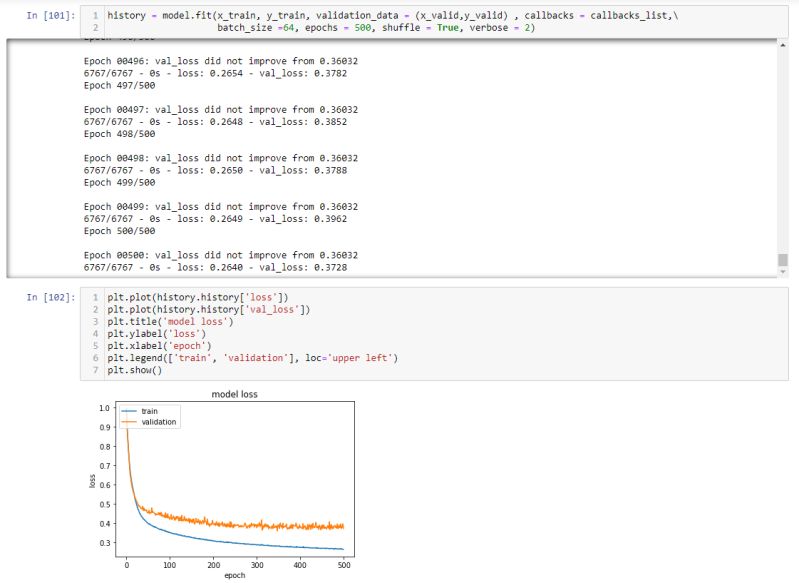The height and width of the screenshot is (583, 799).
Task: Click 'train' legend entry in plot
Action: pyautogui.click(x=149, y=411)
